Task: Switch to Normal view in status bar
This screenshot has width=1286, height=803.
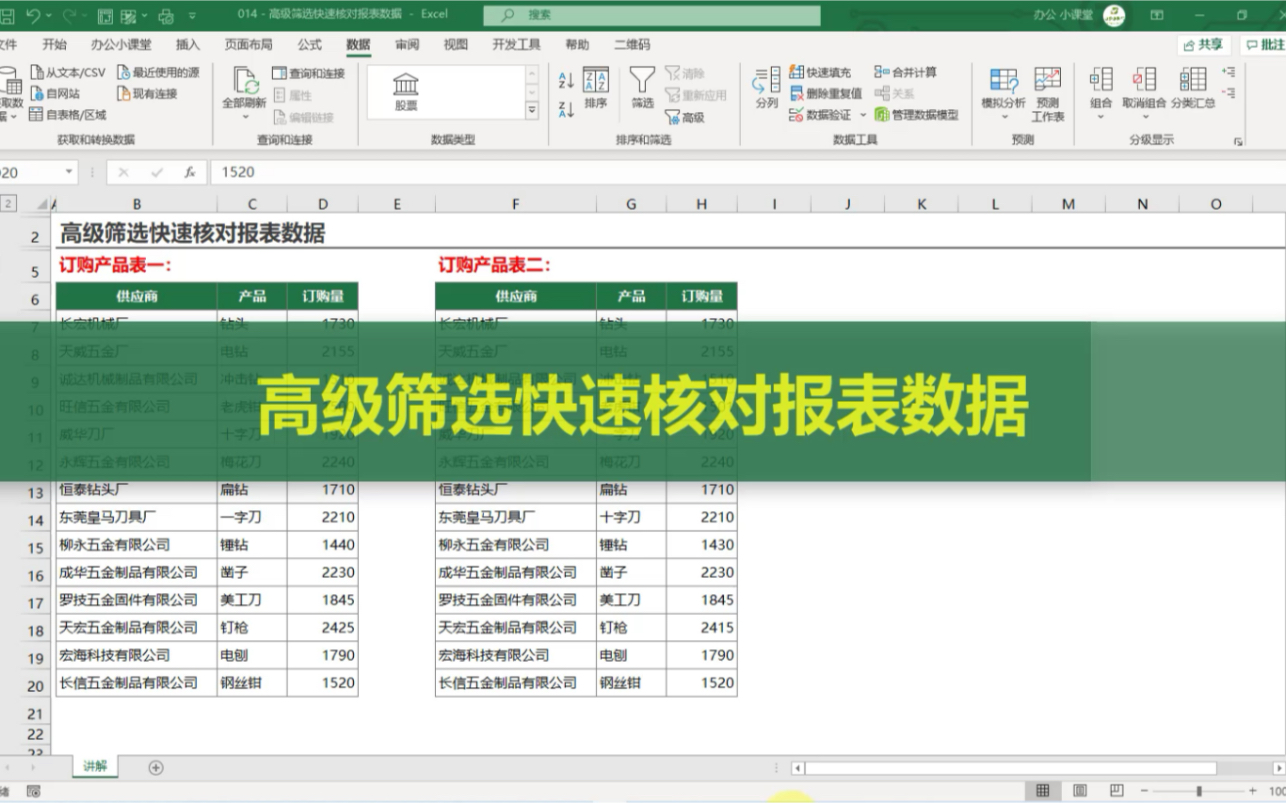Action: pos(1043,791)
